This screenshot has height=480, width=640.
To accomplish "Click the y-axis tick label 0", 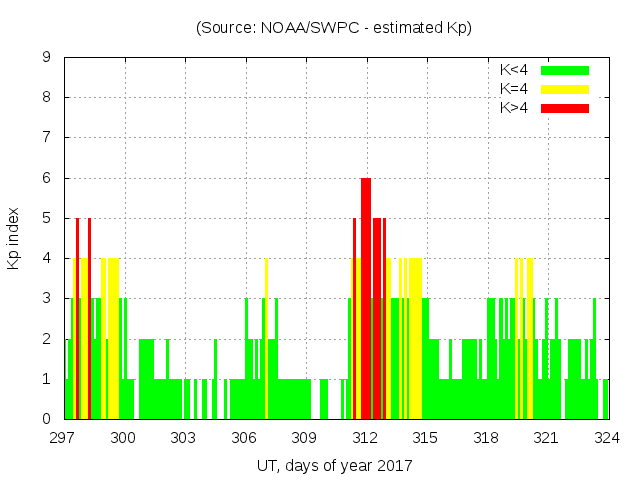I will click(47, 419).
